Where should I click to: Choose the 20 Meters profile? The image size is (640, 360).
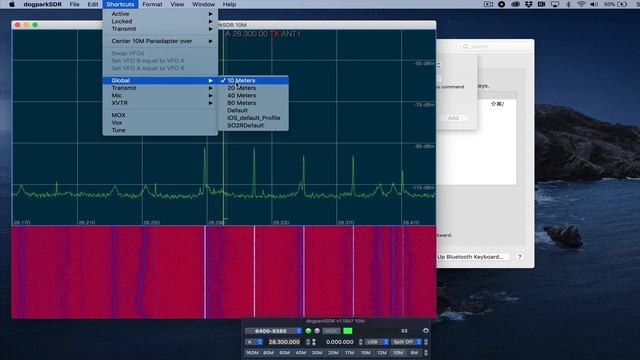click(x=253, y=88)
